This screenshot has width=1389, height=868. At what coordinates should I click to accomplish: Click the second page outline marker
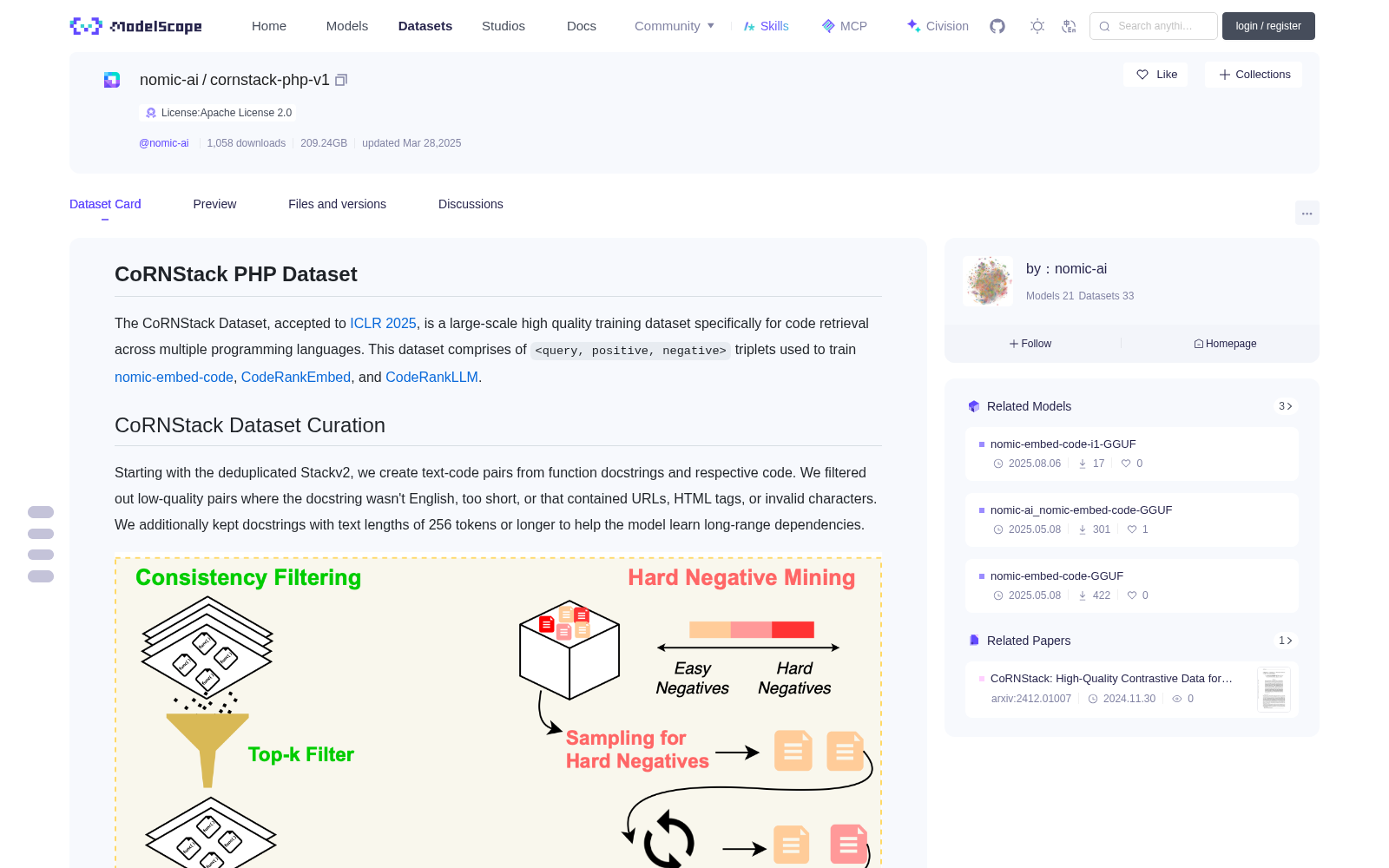41,534
